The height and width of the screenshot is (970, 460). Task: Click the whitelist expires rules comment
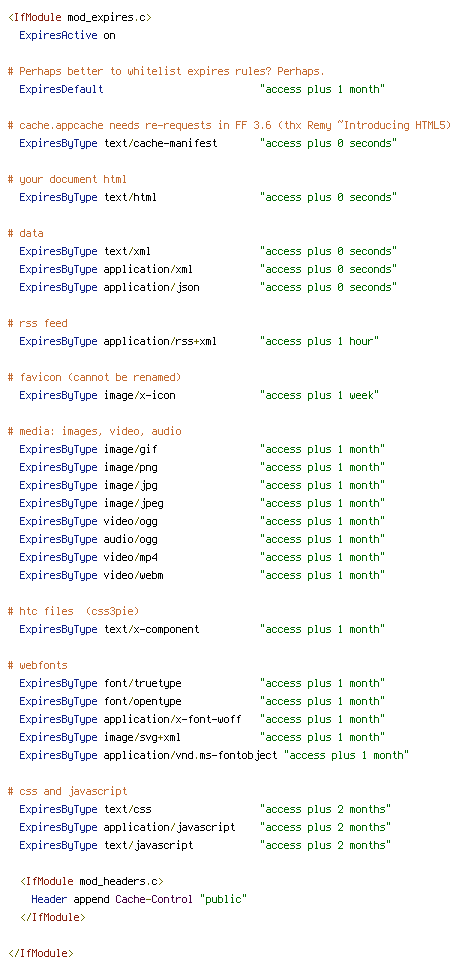pyautogui.click(x=166, y=72)
